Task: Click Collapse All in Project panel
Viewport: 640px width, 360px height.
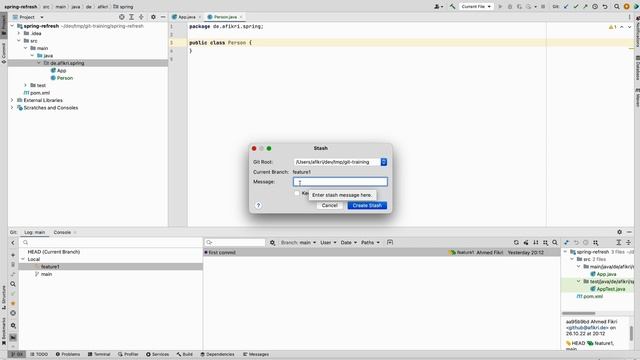Action: coord(141,17)
